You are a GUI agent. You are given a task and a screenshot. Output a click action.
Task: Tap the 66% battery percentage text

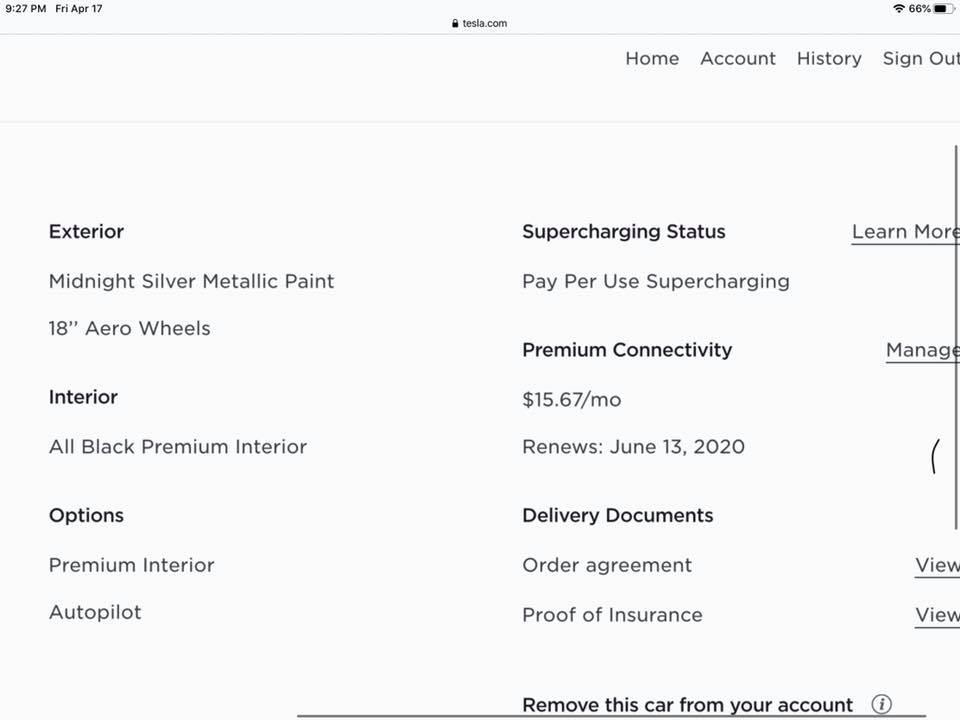point(919,8)
